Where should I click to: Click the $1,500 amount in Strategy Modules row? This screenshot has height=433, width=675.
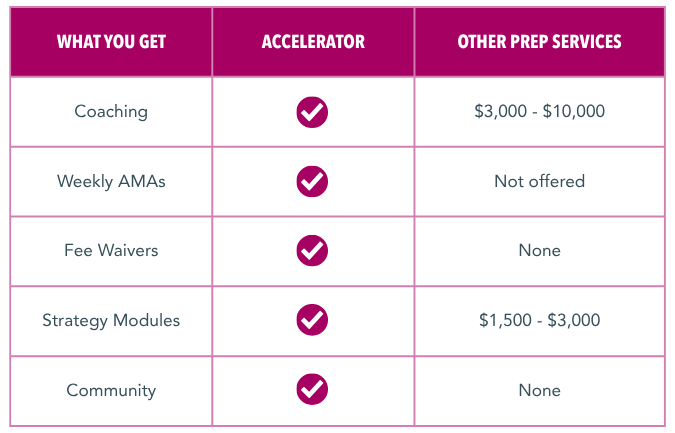point(505,320)
